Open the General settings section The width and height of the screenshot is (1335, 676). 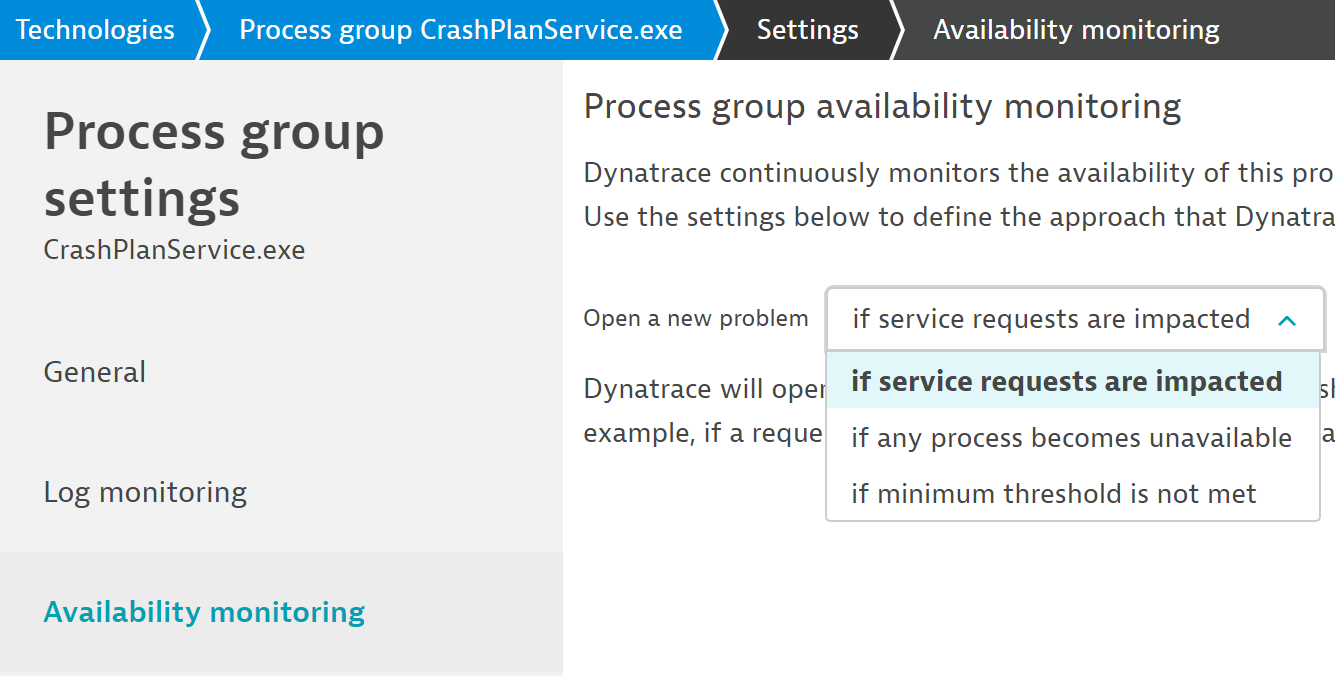coord(95,372)
